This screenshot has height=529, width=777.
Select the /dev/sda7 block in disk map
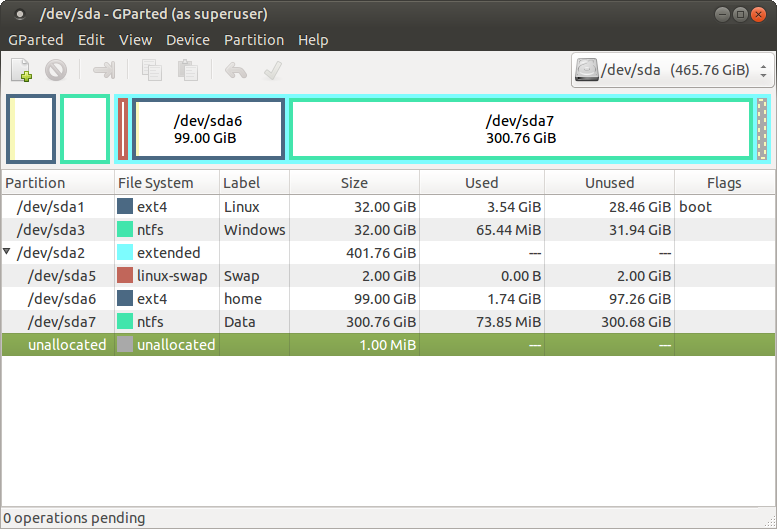(x=520, y=129)
